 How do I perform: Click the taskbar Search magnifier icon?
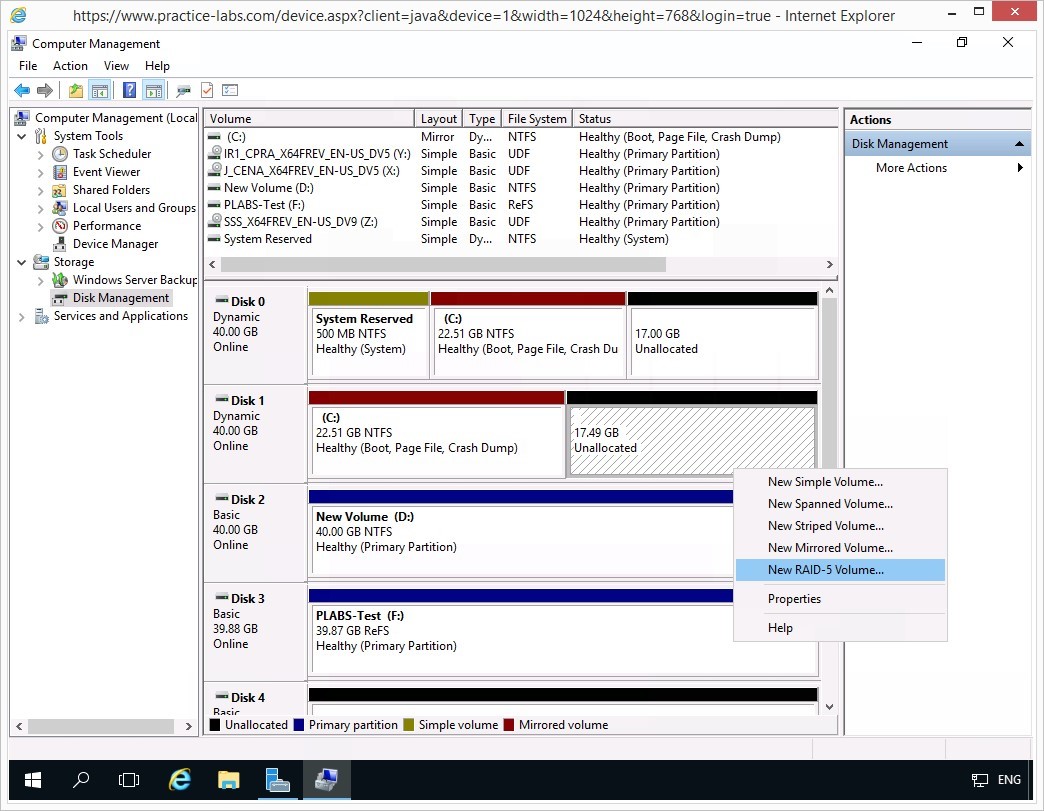point(82,780)
